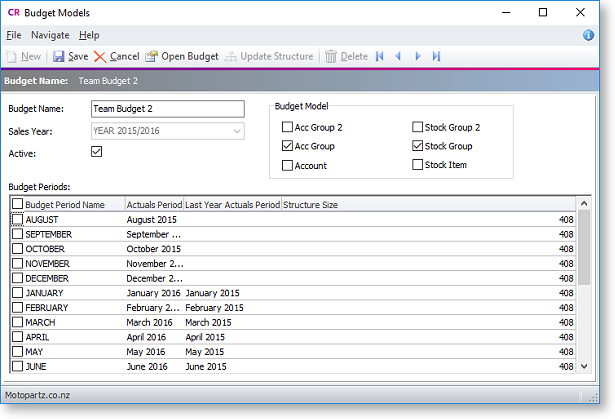Click the CR application icon

click(x=14, y=13)
